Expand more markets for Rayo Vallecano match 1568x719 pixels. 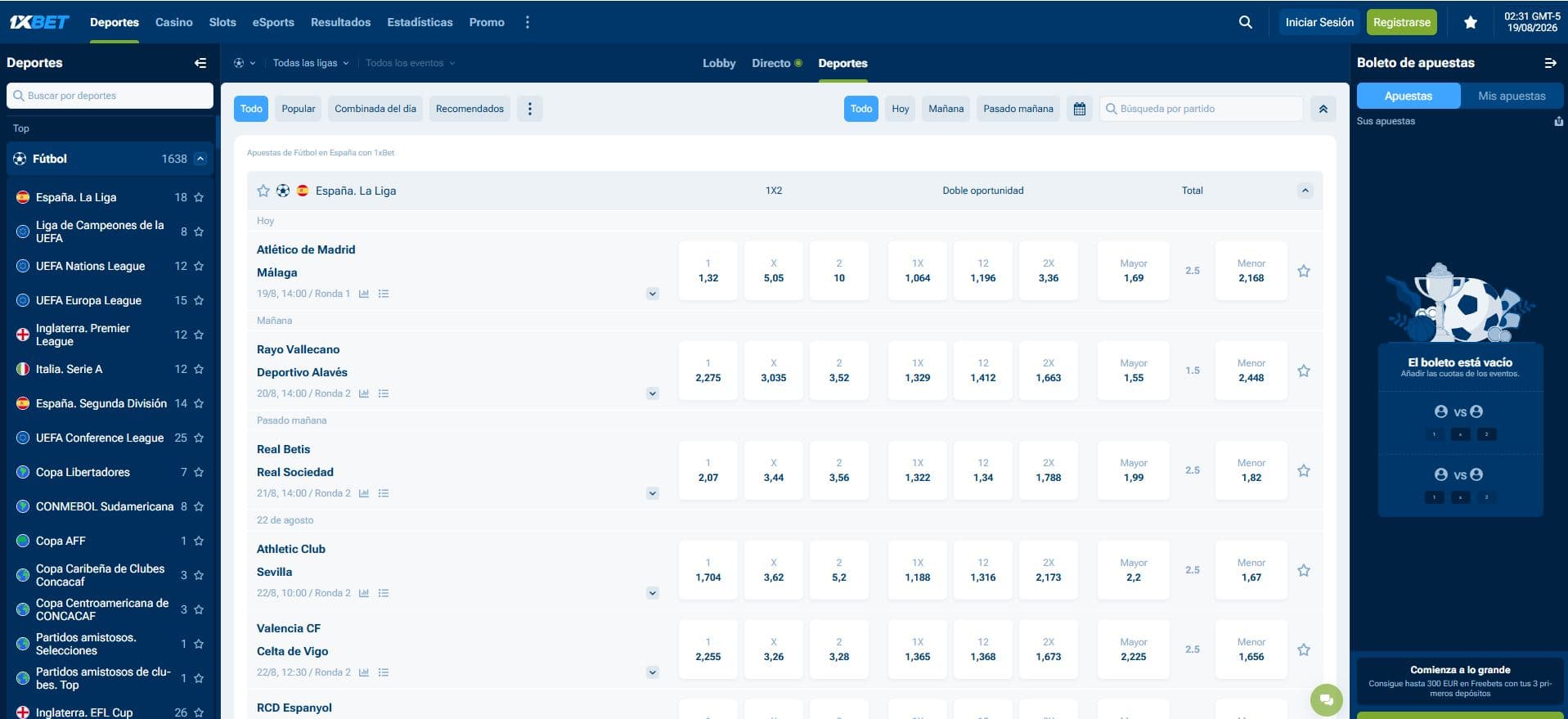point(652,393)
